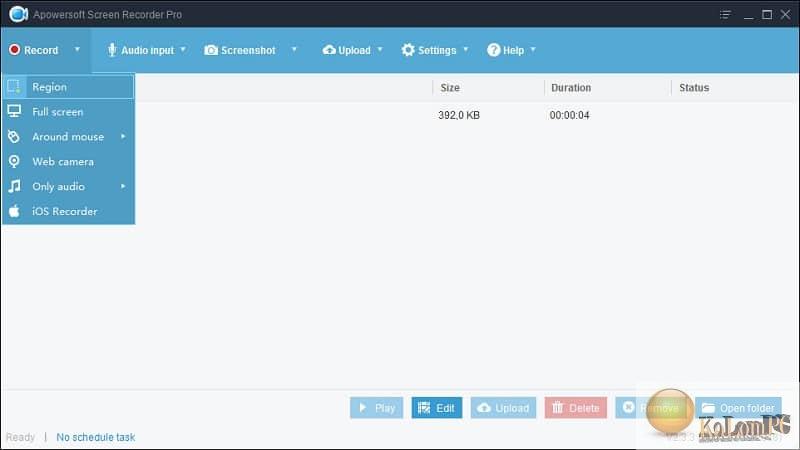Screen dimensions: 800x450
Task: Expand the toolbar Upload dropdown arrow
Action: click(x=380, y=49)
